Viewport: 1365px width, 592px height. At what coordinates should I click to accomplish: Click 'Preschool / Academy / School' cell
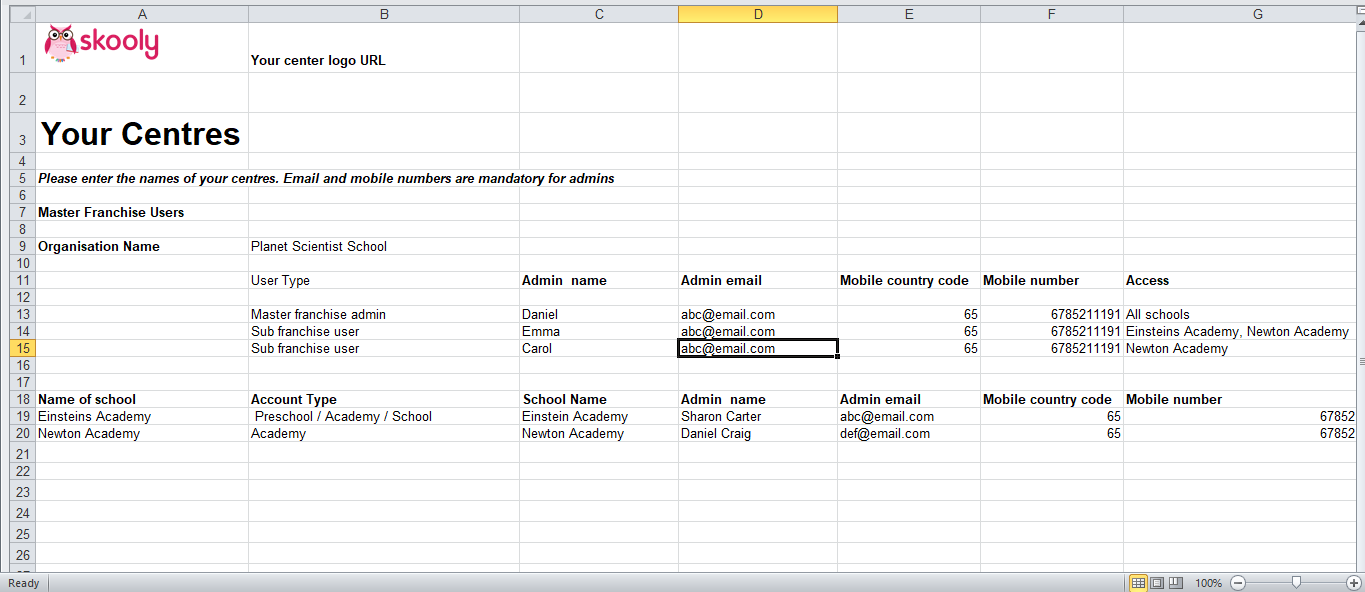[x=384, y=416]
